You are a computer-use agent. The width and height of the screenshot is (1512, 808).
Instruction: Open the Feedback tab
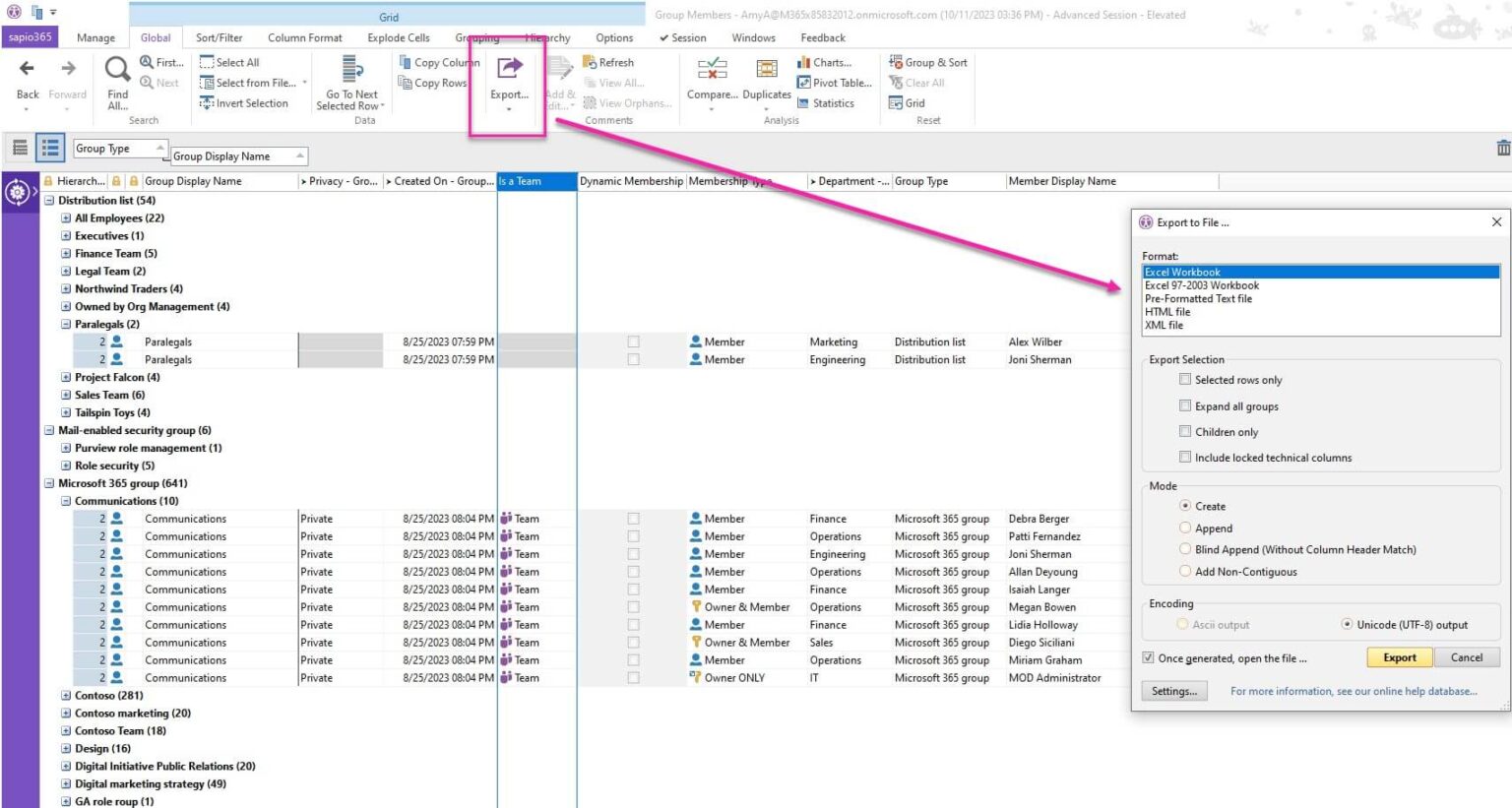pos(823,37)
